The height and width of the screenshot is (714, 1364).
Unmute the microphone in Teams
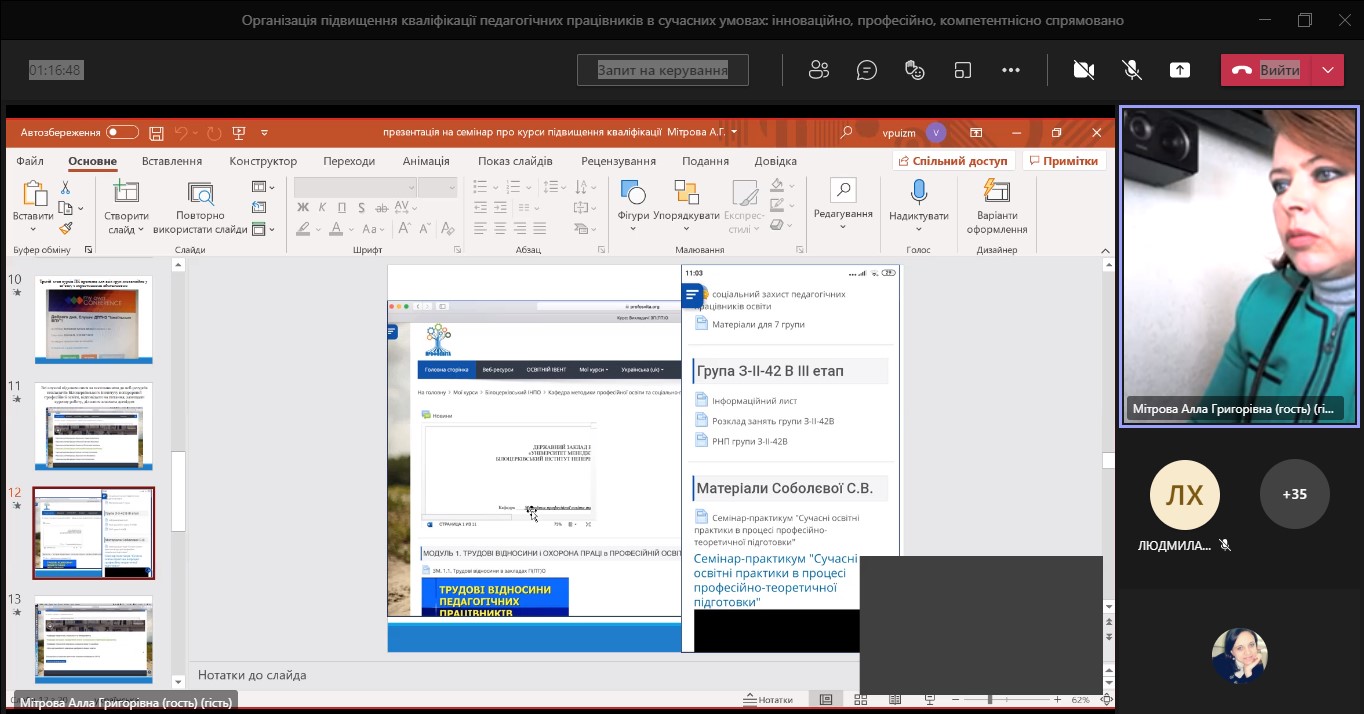tap(1132, 70)
